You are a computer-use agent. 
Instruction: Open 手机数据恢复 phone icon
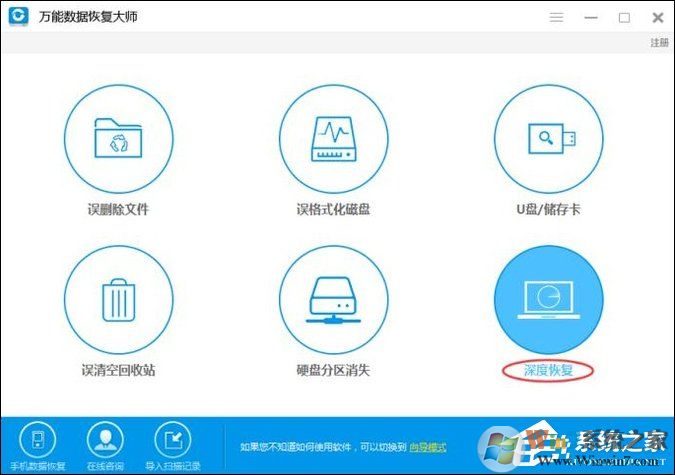[38, 440]
